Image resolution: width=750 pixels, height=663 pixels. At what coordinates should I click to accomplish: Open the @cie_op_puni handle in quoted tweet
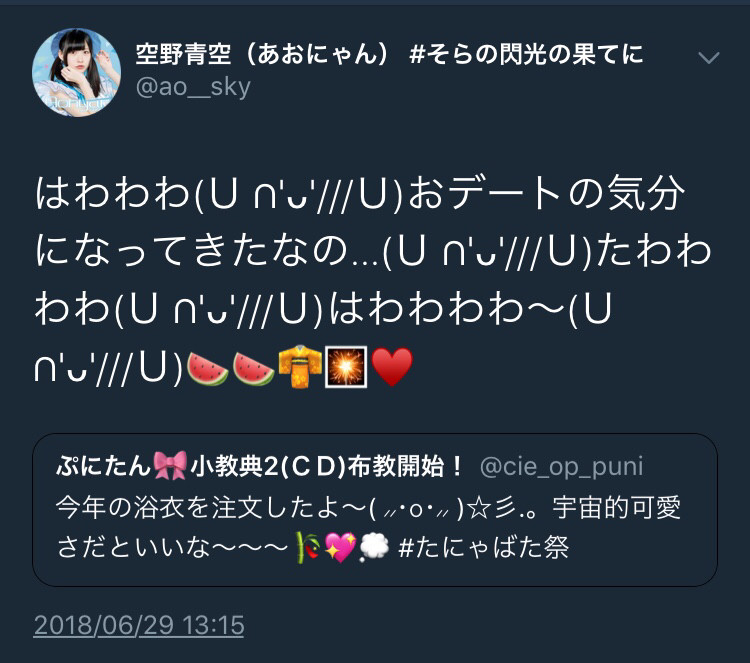click(x=562, y=466)
